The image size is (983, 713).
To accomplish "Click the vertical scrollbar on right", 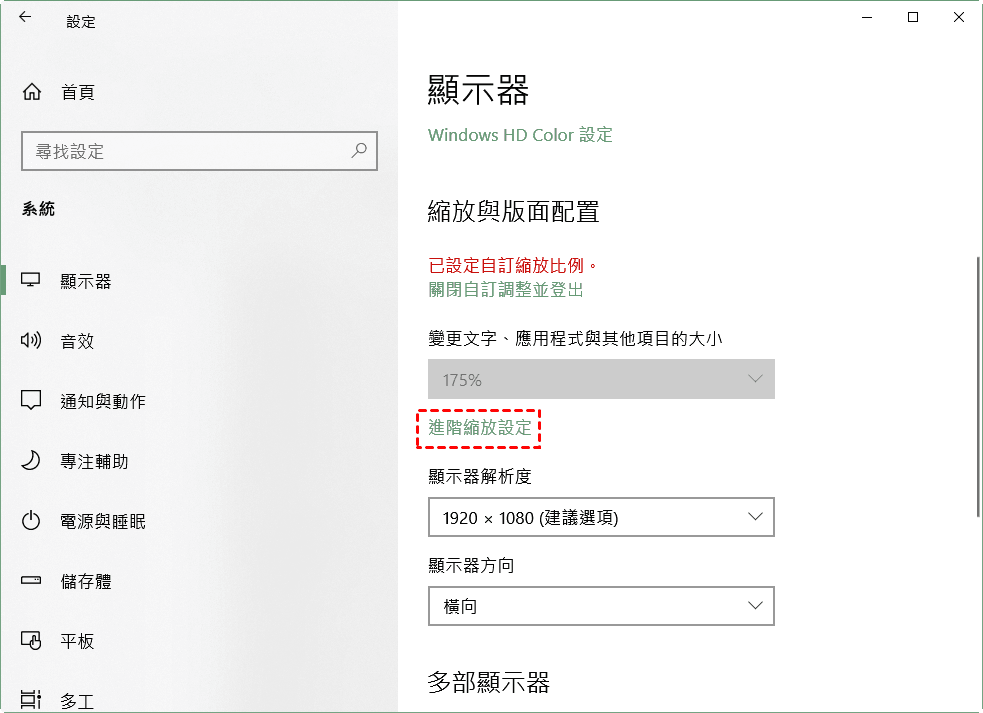I will 977,385.
